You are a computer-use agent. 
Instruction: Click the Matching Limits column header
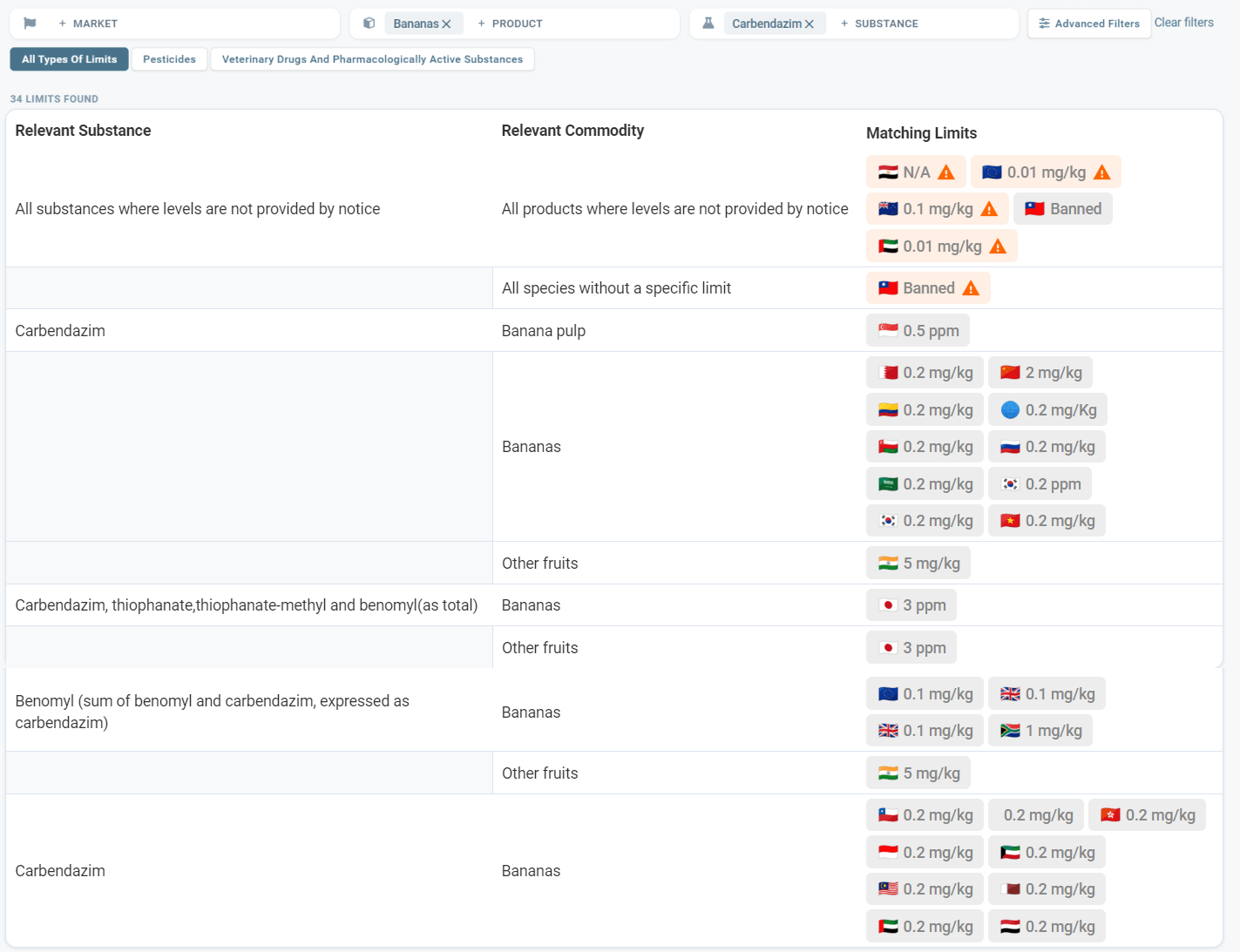coord(921,133)
